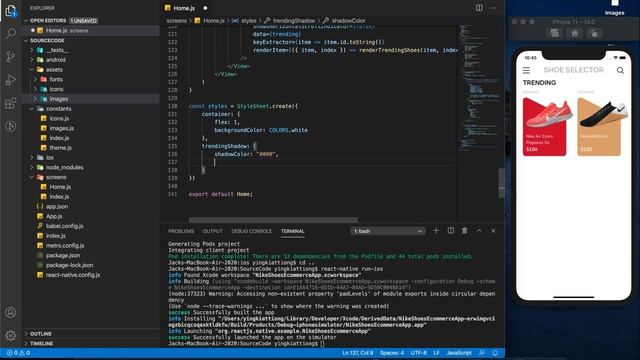Image resolution: width=640 pixels, height=360 pixels.
Task: Expand the Timeline section
Action: point(26,343)
